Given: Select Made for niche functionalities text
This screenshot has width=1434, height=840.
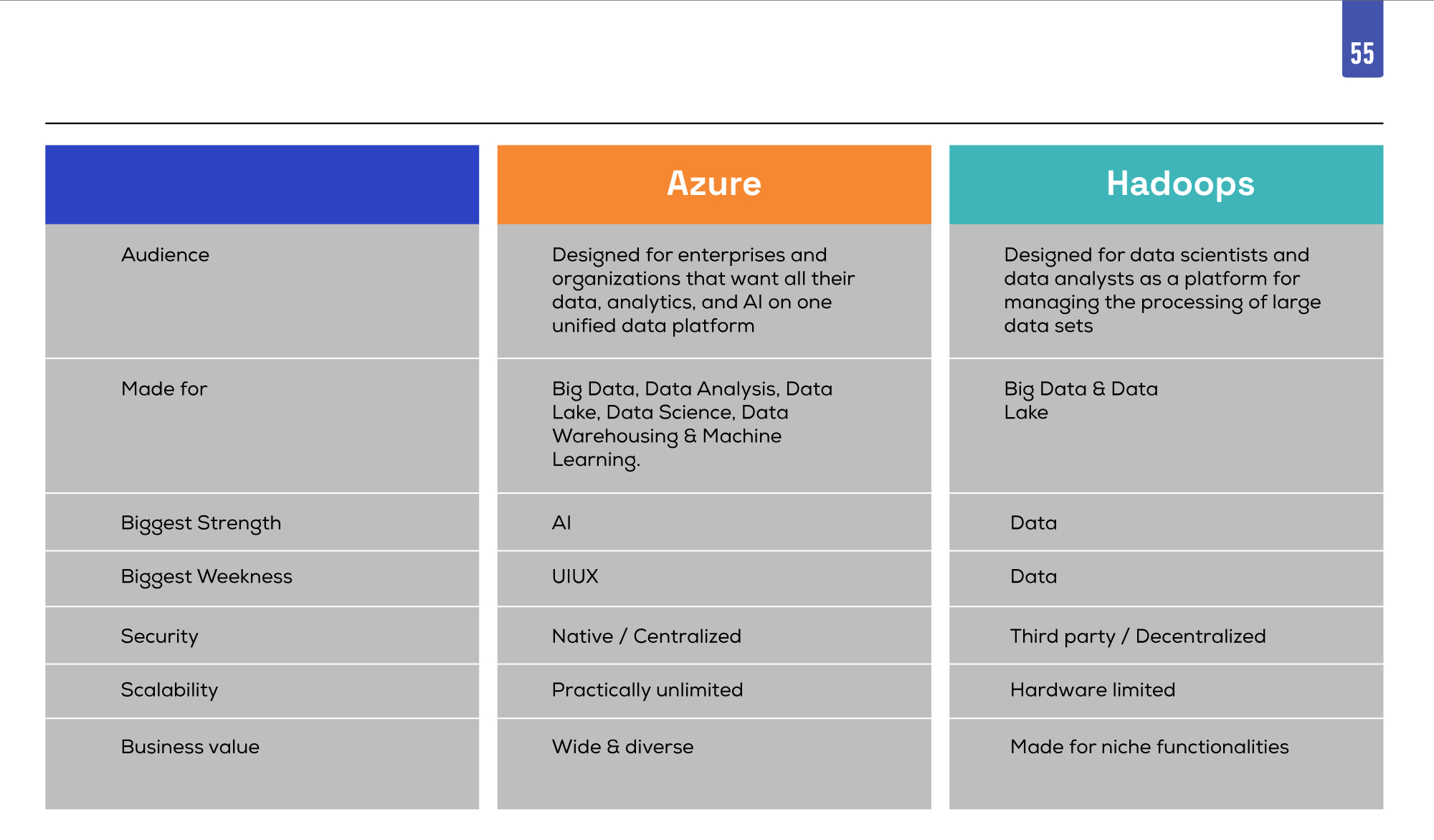Looking at the screenshot, I should (x=1149, y=747).
